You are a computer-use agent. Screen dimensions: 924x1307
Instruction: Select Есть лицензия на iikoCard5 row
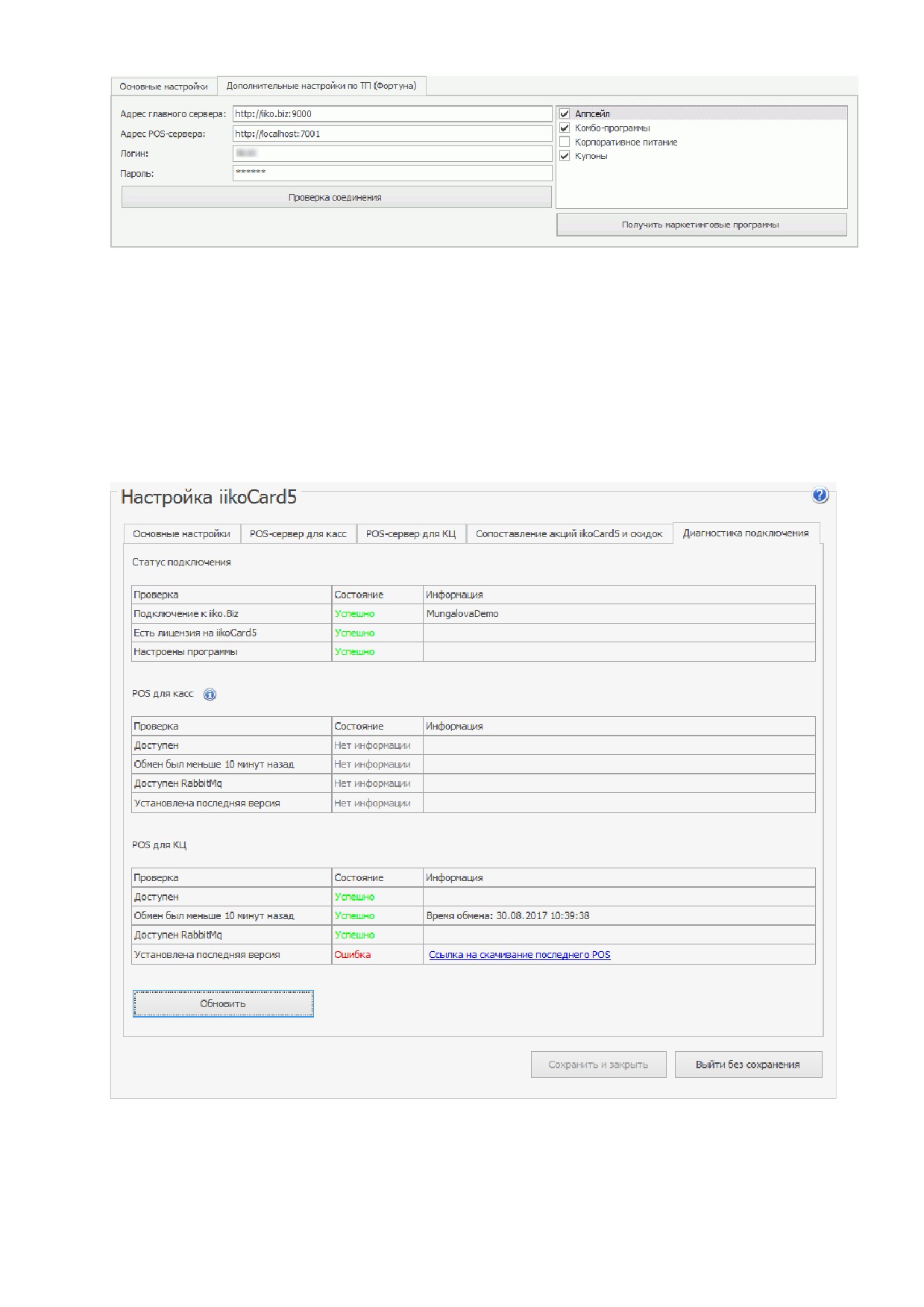pyautogui.click(x=474, y=633)
